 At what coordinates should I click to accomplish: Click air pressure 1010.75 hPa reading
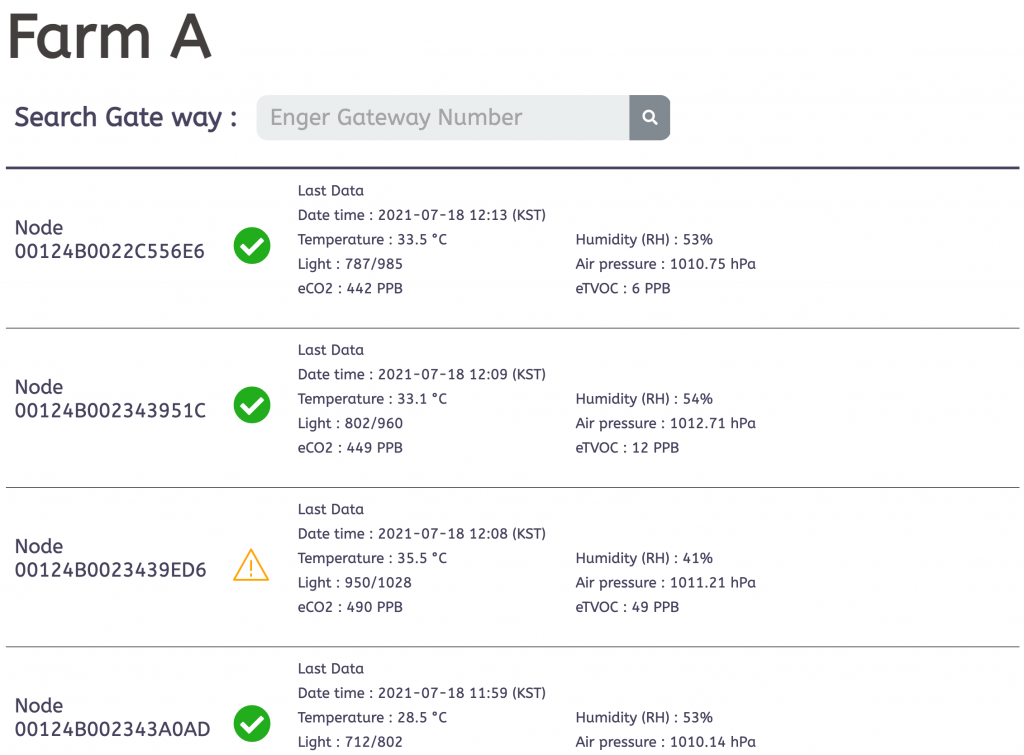click(665, 264)
